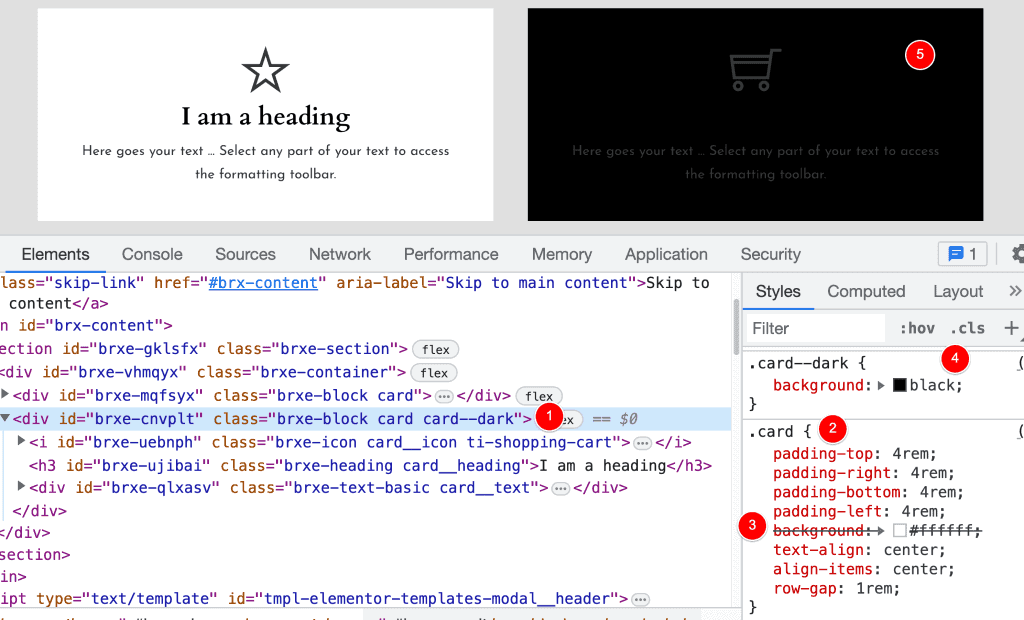The image size is (1024, 620).
Task: Click the star icon in the white card preview
Action: [265, 68]
